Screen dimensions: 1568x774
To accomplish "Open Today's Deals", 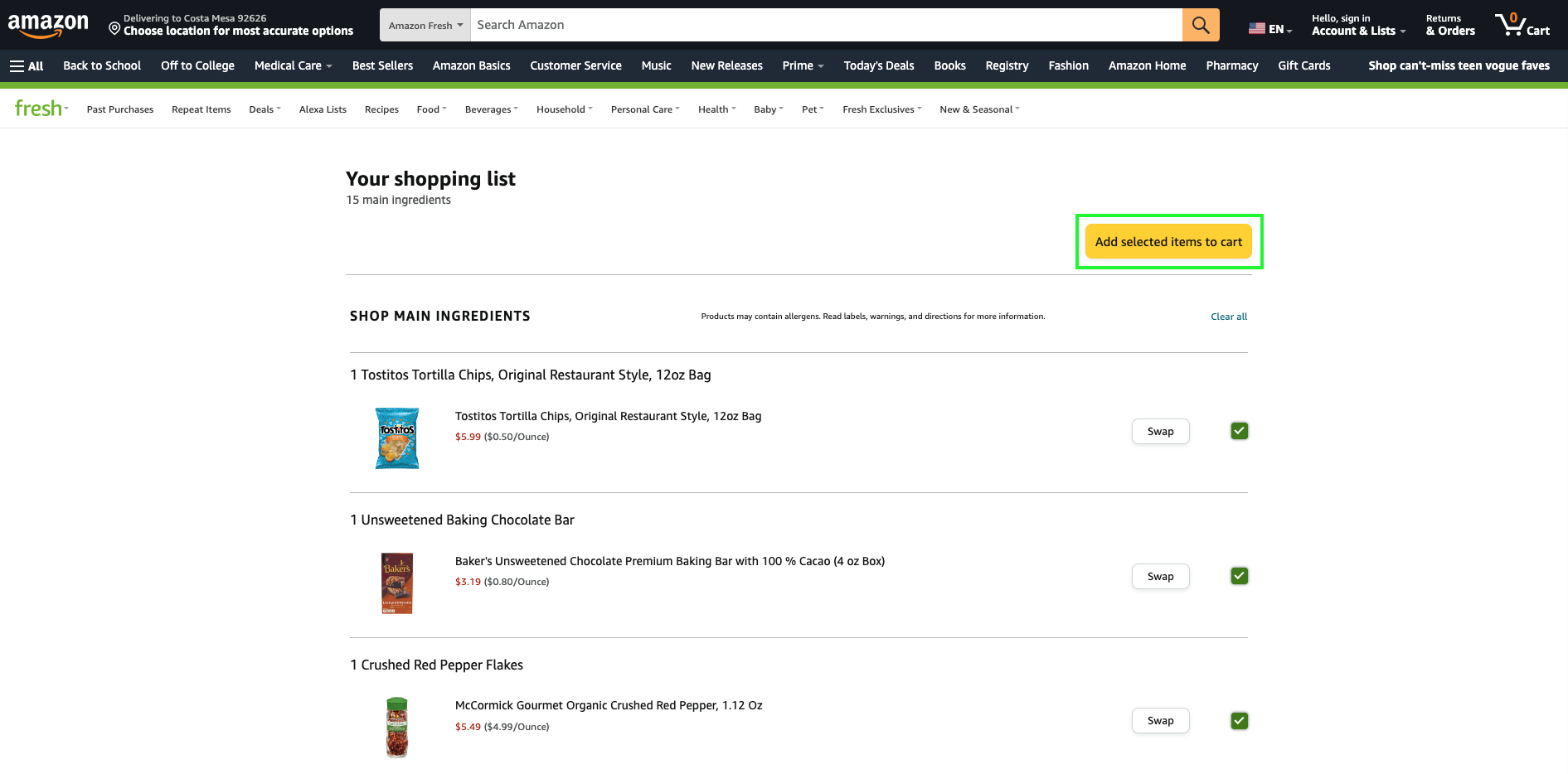I will 878,66.
